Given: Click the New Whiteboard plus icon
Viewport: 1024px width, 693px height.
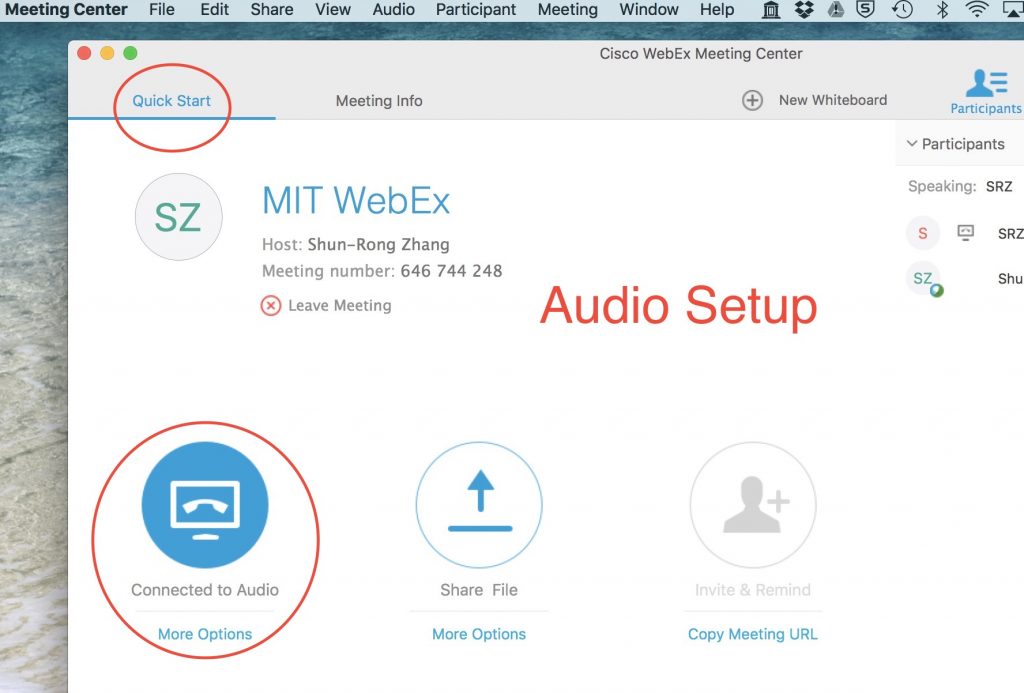Looking at the screenshot, I should coord(752,100).
